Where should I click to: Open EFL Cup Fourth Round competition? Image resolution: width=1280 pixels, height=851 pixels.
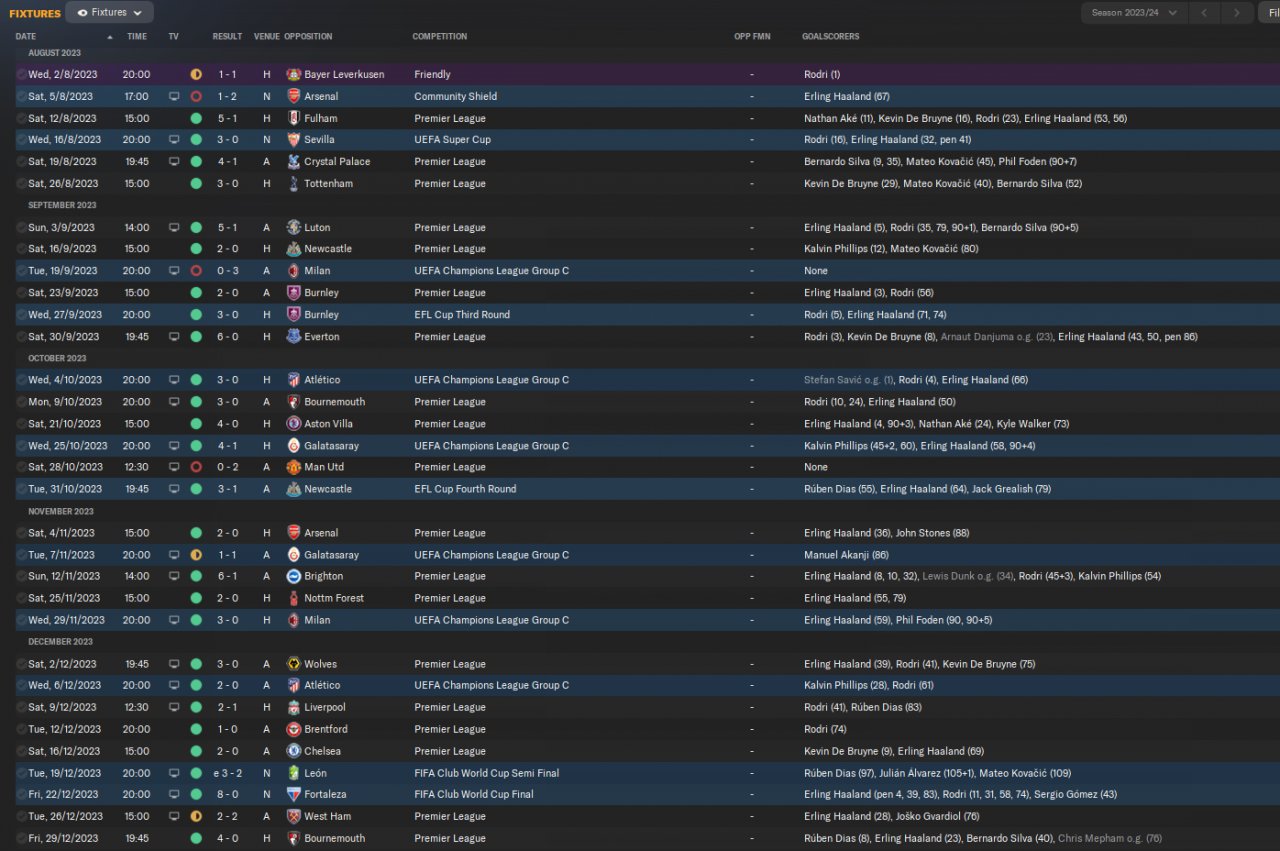click(465, 489)
